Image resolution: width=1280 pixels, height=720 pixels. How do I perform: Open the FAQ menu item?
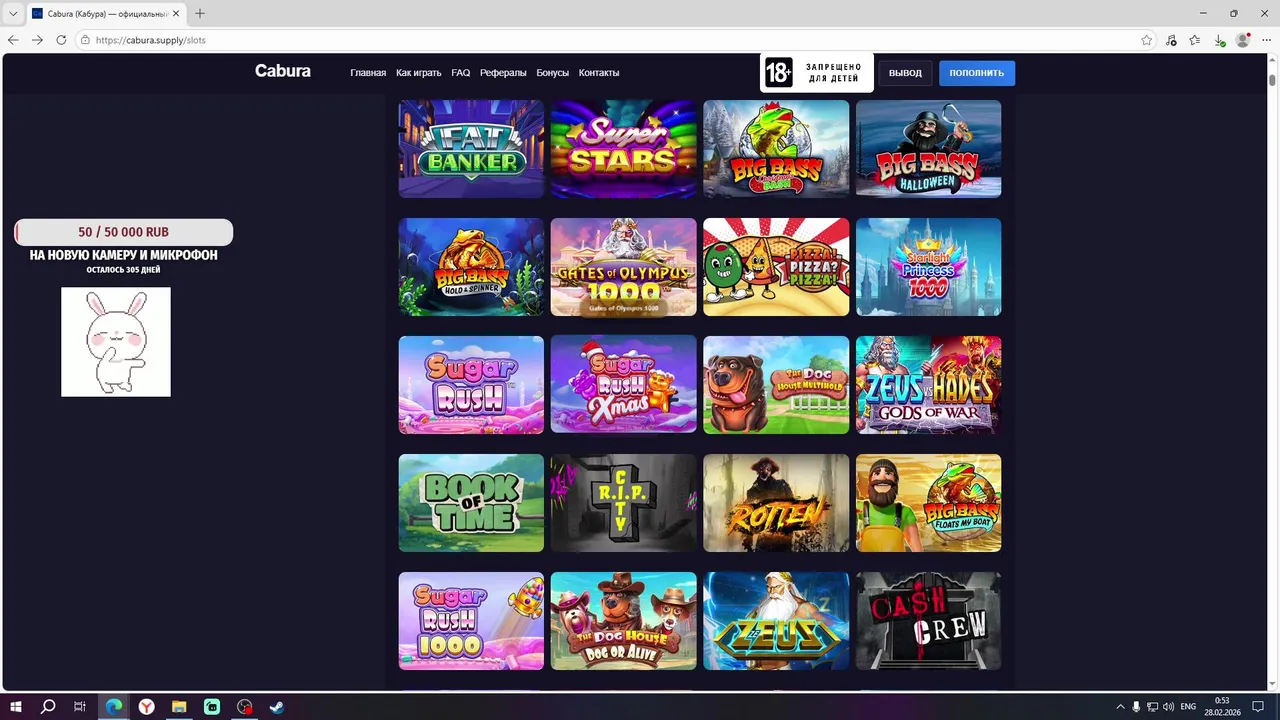click(x=461, y=73)
